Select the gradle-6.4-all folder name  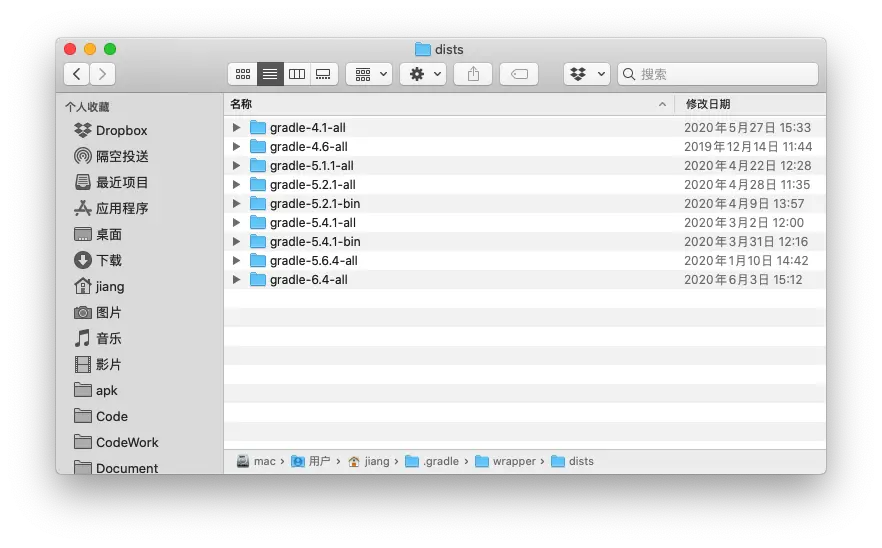click(x=309, y=280)
